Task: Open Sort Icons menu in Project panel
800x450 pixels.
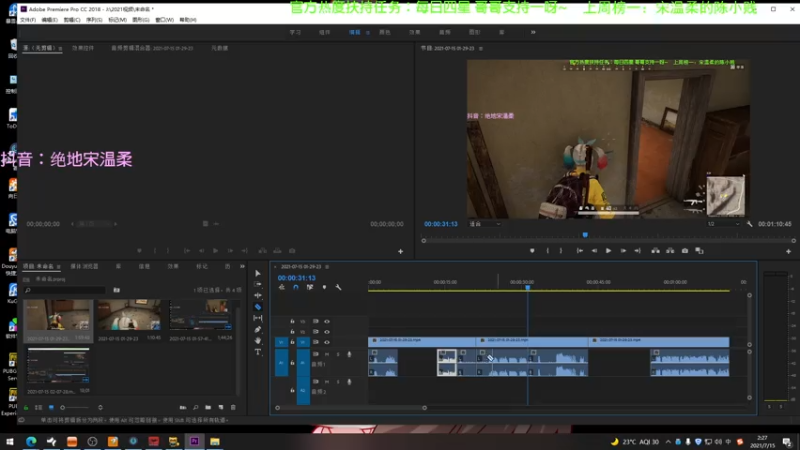Action: 101,408
